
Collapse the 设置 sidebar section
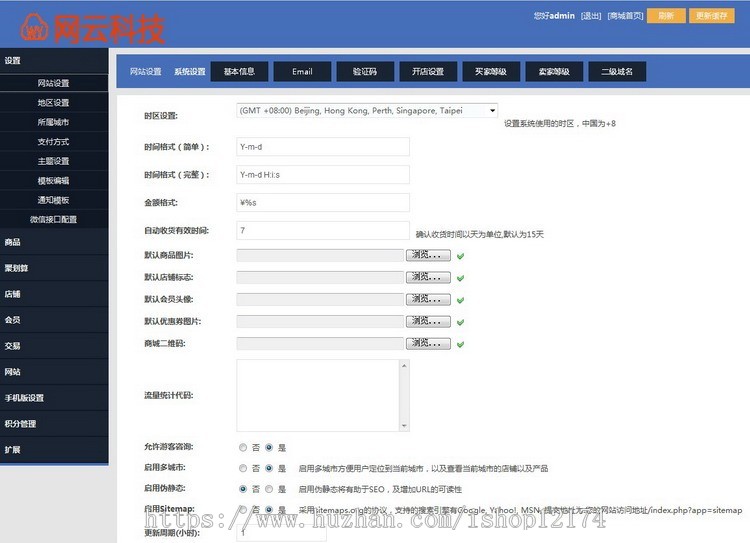[x=54, y=61]
